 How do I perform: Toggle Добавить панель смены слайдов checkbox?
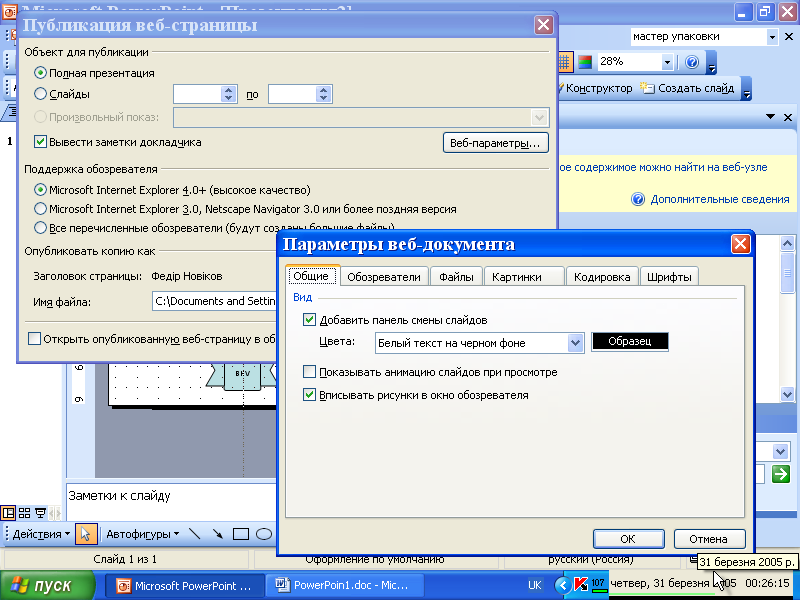tap(309, 320)
